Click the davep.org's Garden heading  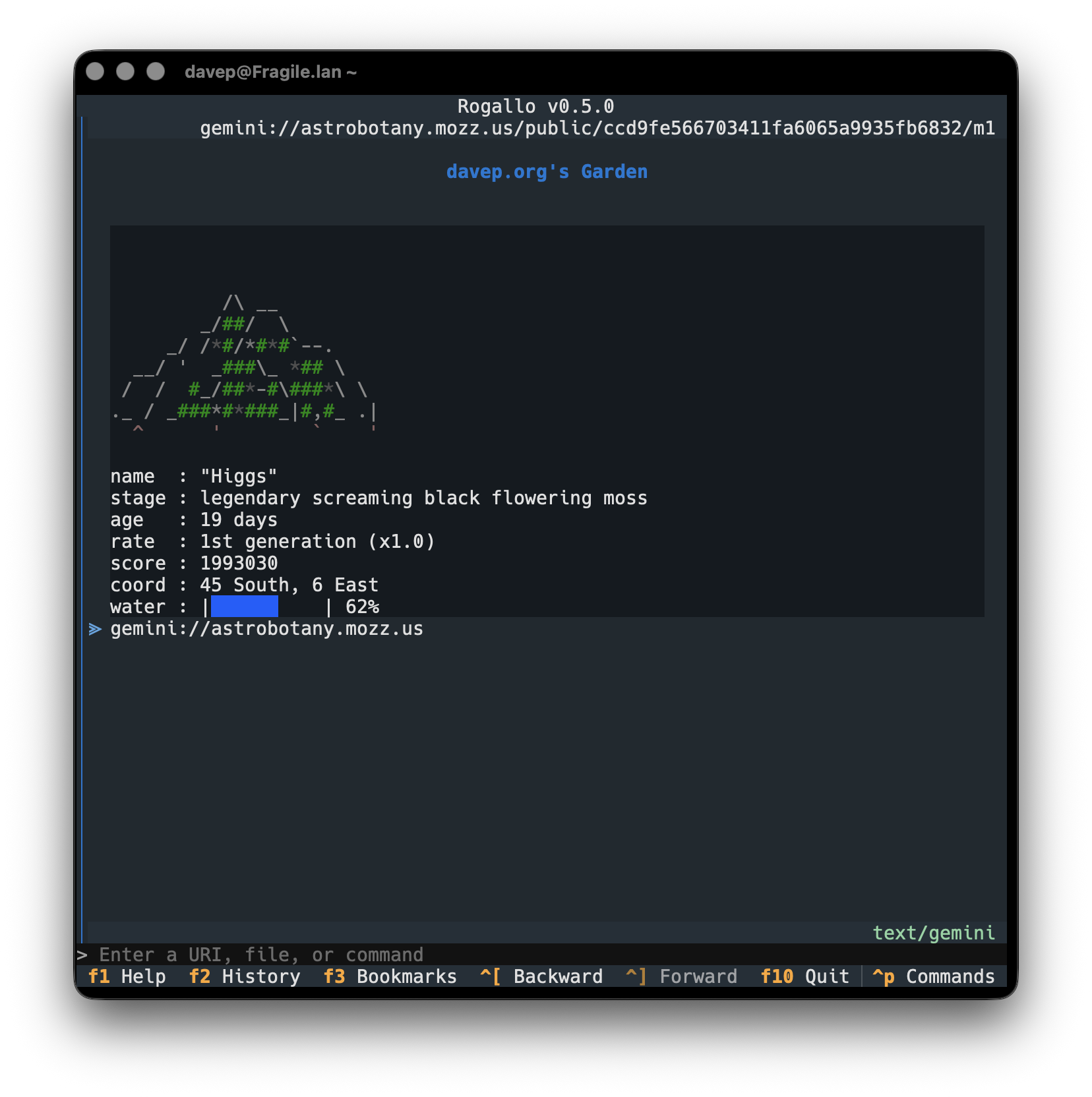pyautogui.click(x=547, y=171)
